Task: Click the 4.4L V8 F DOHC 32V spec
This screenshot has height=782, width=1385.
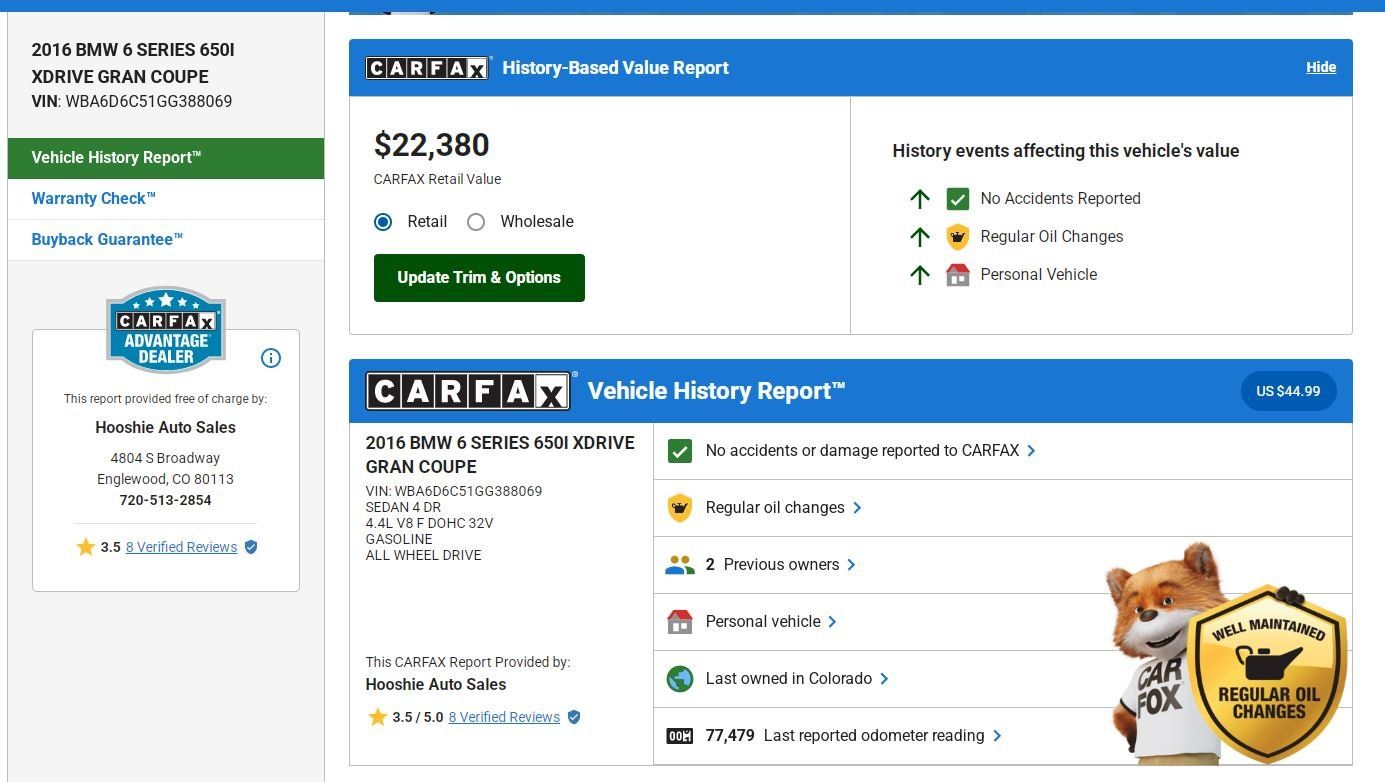Action: point(429,523)
